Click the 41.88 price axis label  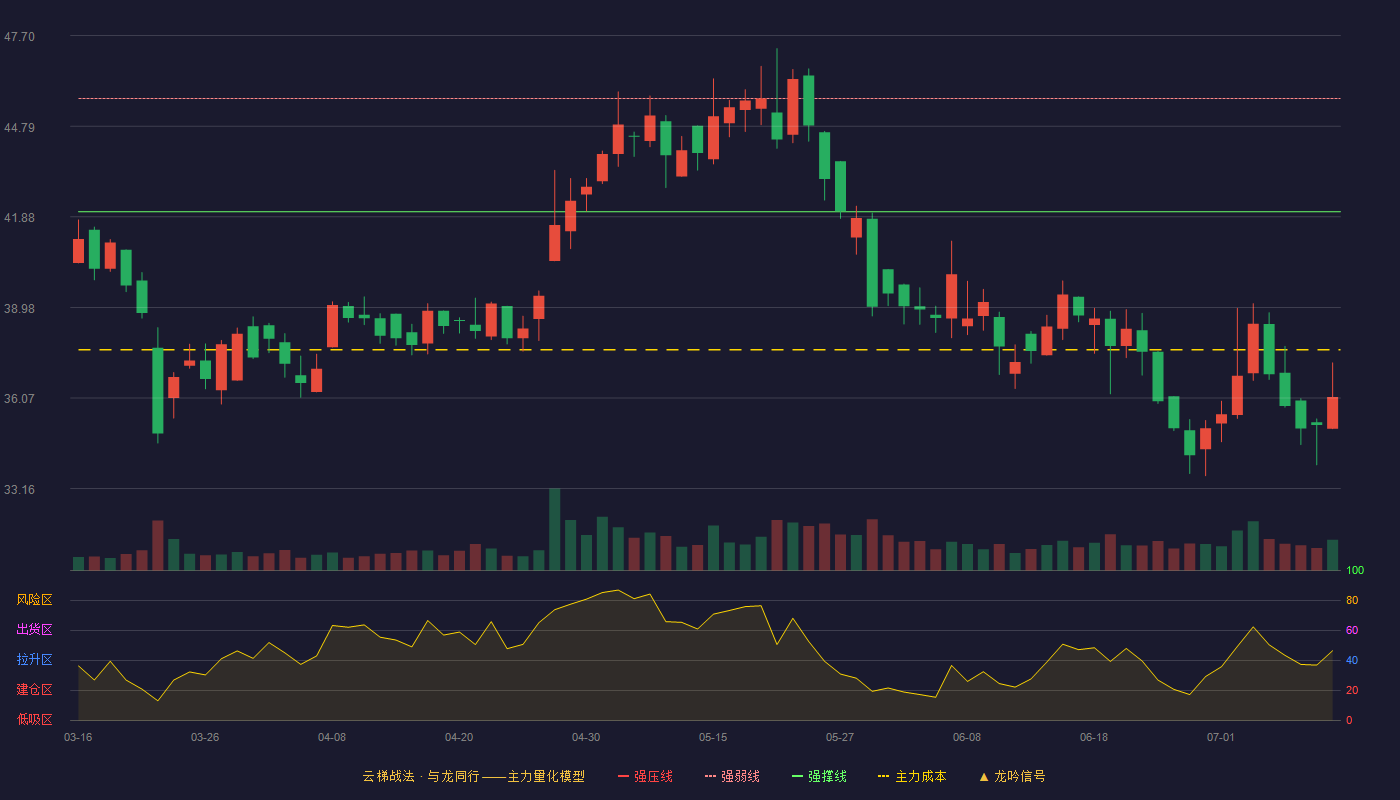(19, 218)
